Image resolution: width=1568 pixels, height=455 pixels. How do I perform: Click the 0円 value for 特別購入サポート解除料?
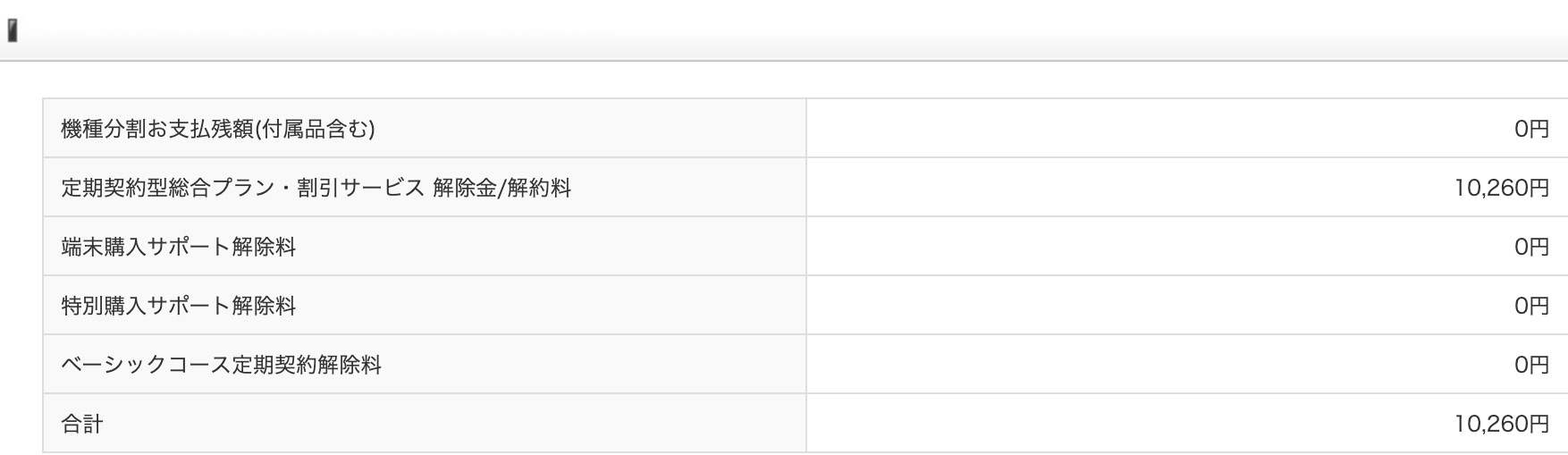[x=1531, y=306]
